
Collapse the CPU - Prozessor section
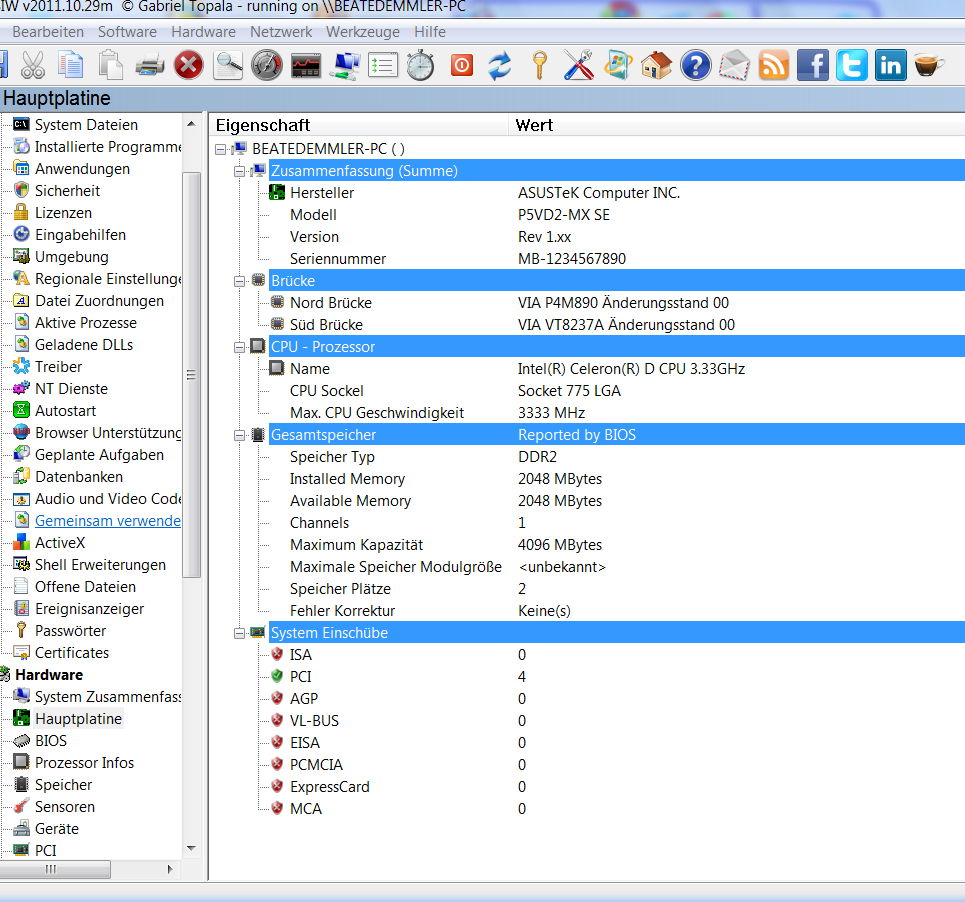tap(239, 347)
